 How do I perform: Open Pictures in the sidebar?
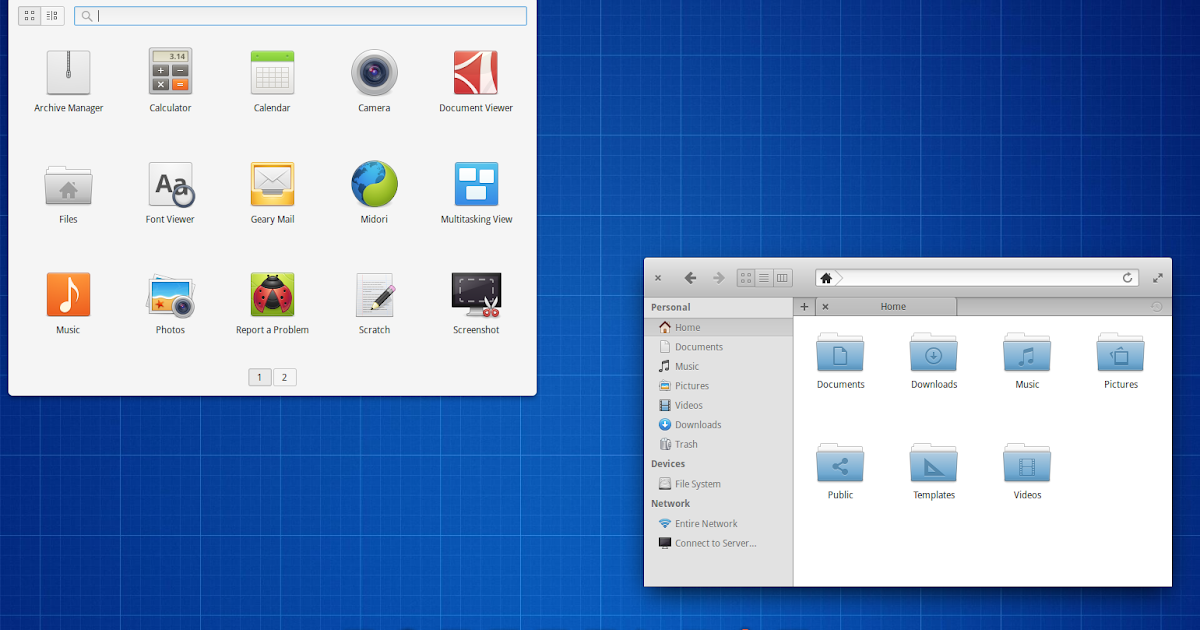tap(718, 386)
